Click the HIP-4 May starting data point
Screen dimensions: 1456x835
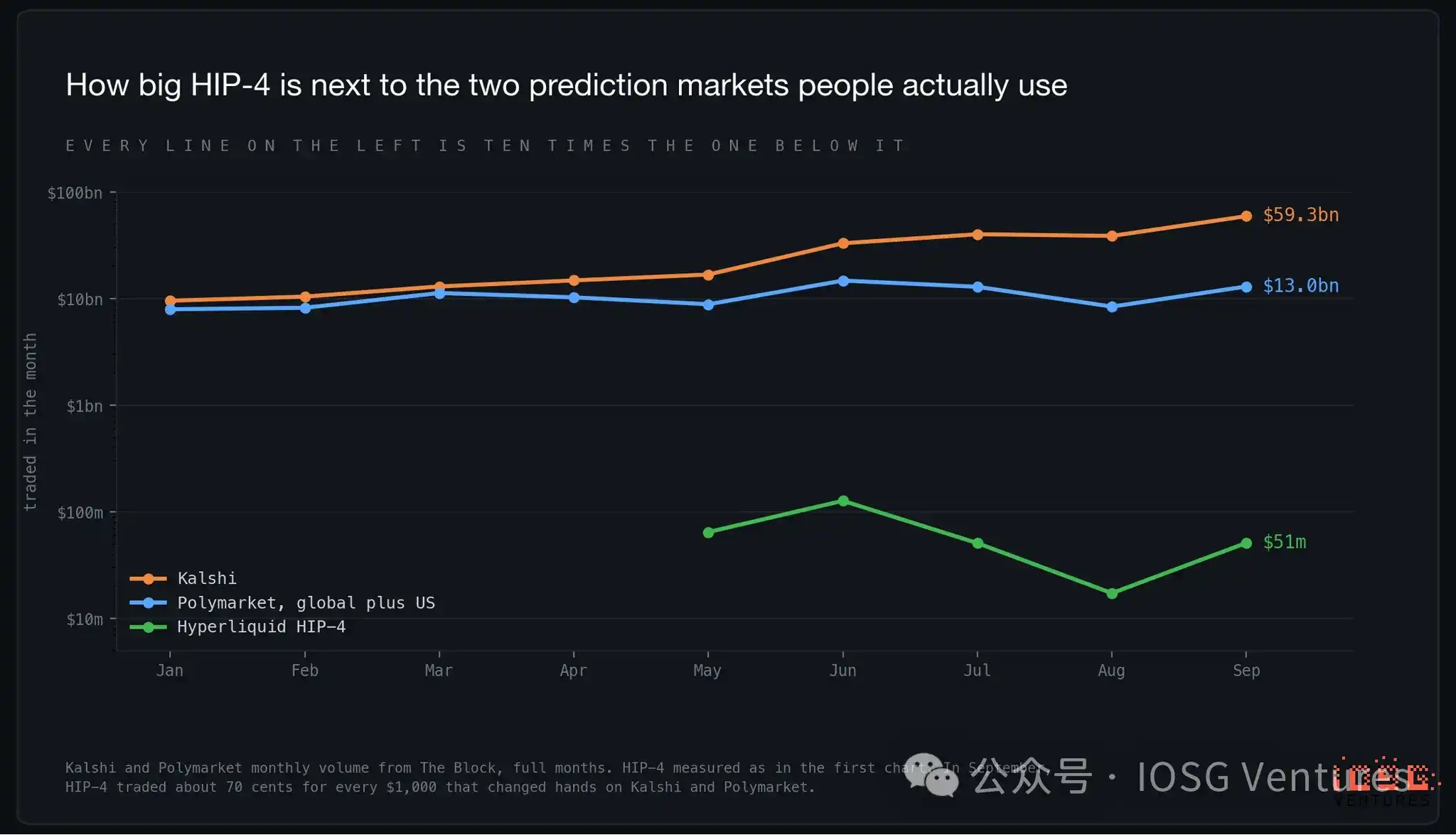click(x=708, y=533)
